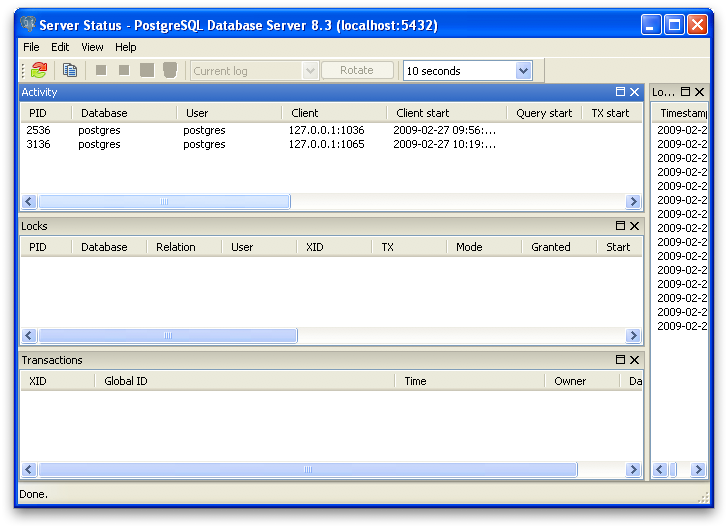Open the Help menu
Image resolution: width=728 pixels, height=528 pixels.
(x=125, y=47)
